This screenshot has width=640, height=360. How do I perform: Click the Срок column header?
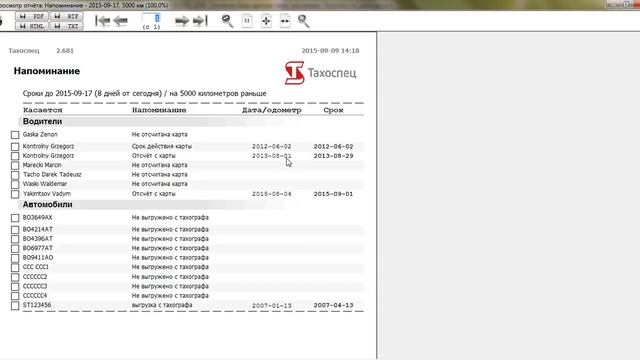[333, 110]
